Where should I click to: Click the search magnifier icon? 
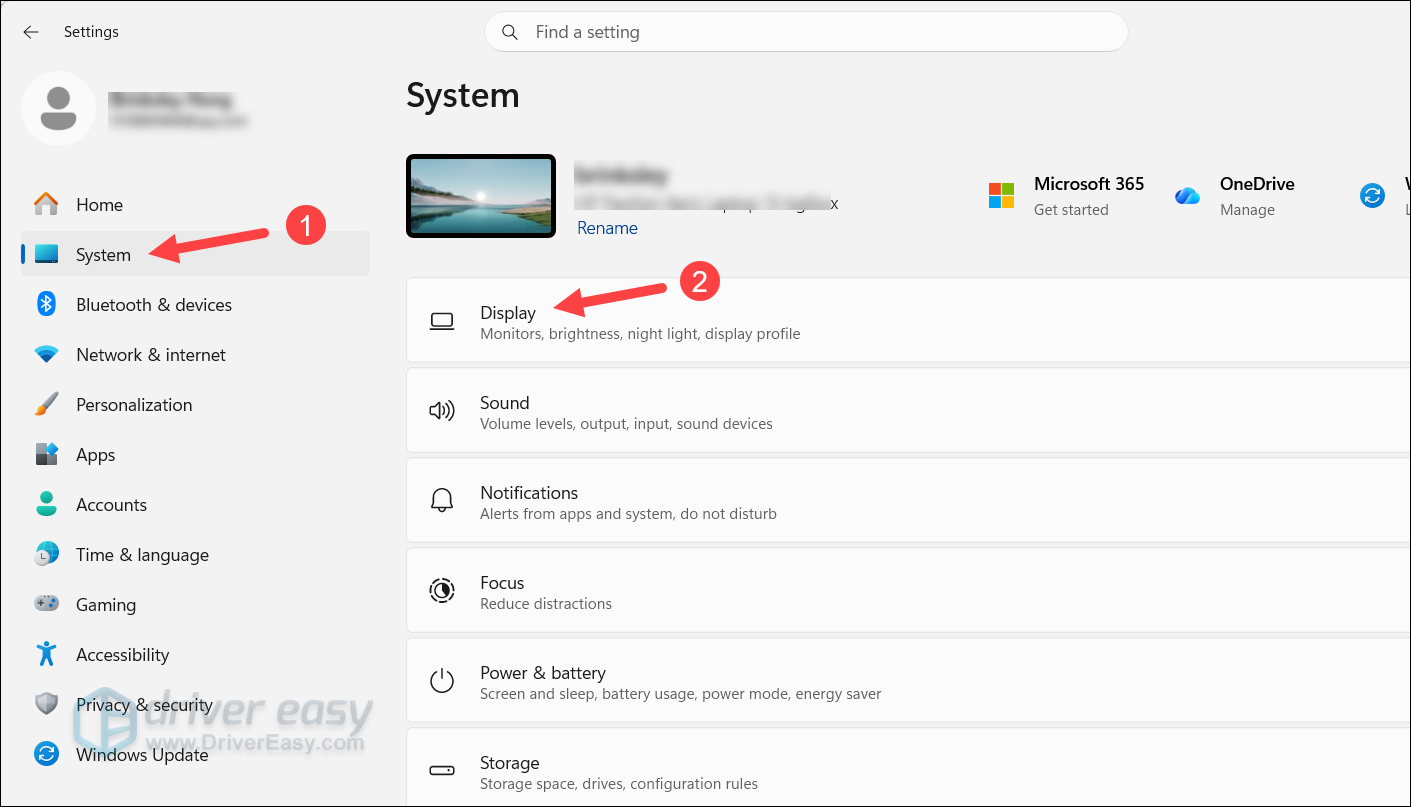510,32
